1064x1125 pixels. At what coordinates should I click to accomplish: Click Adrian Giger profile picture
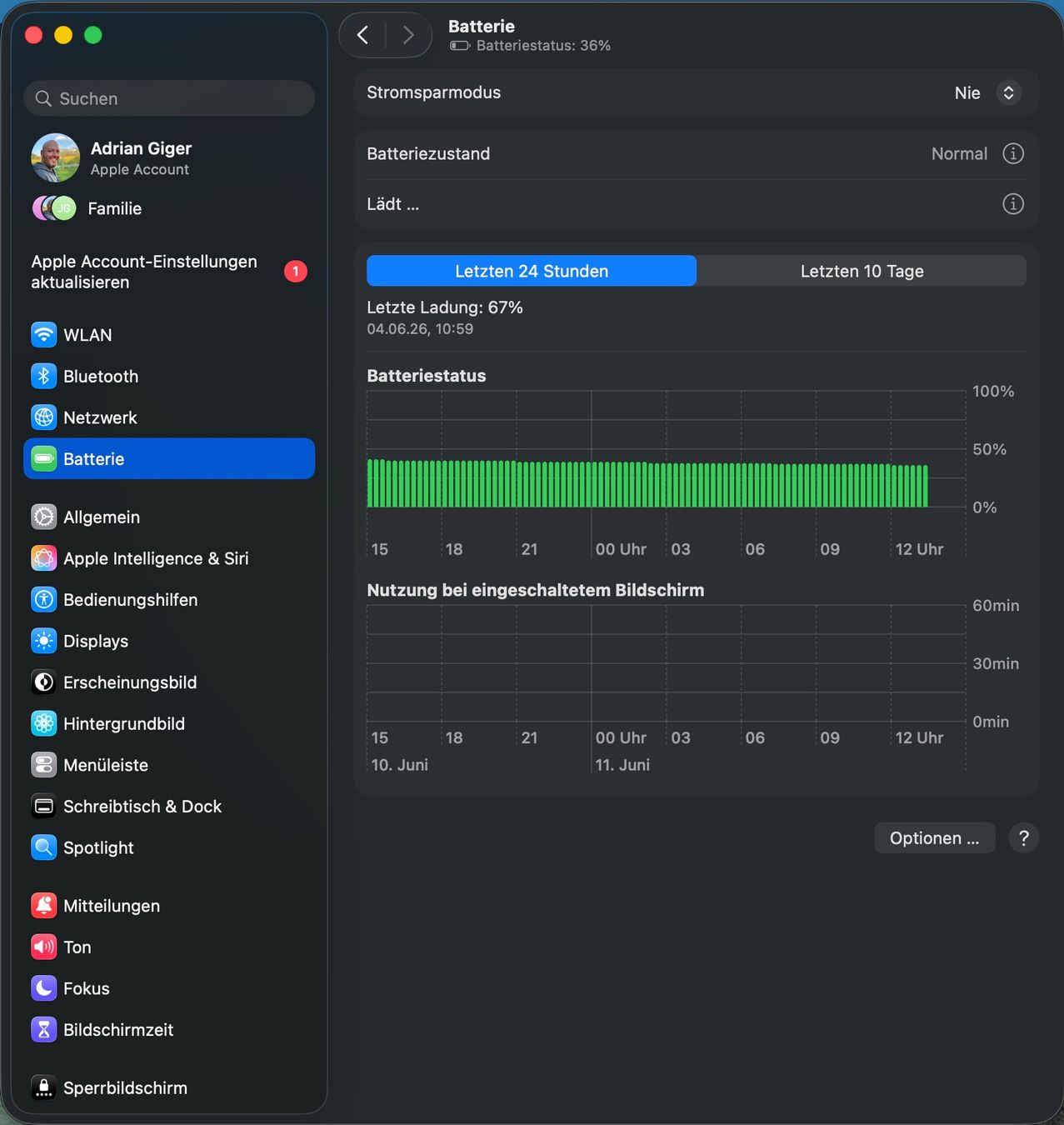(x=56, y=157)
